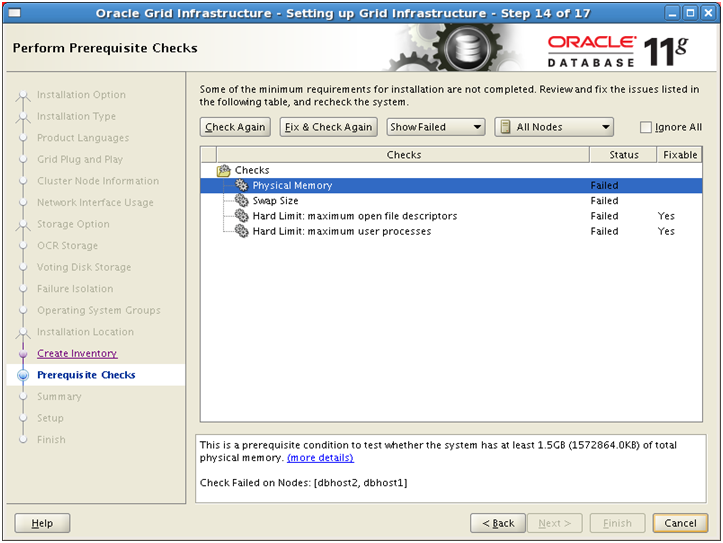This screenshot has width=723, height=543.
Task: Maximize the installer window
Action: (x=690, y=13)
